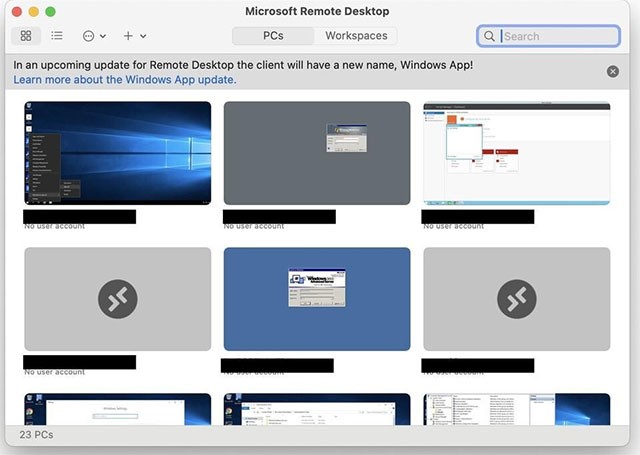The width and height of the screenshot is (640, 455).
Task: Open PC thumbnail showing Windows 10 Start menu
Action: click(x=118, y=153)
